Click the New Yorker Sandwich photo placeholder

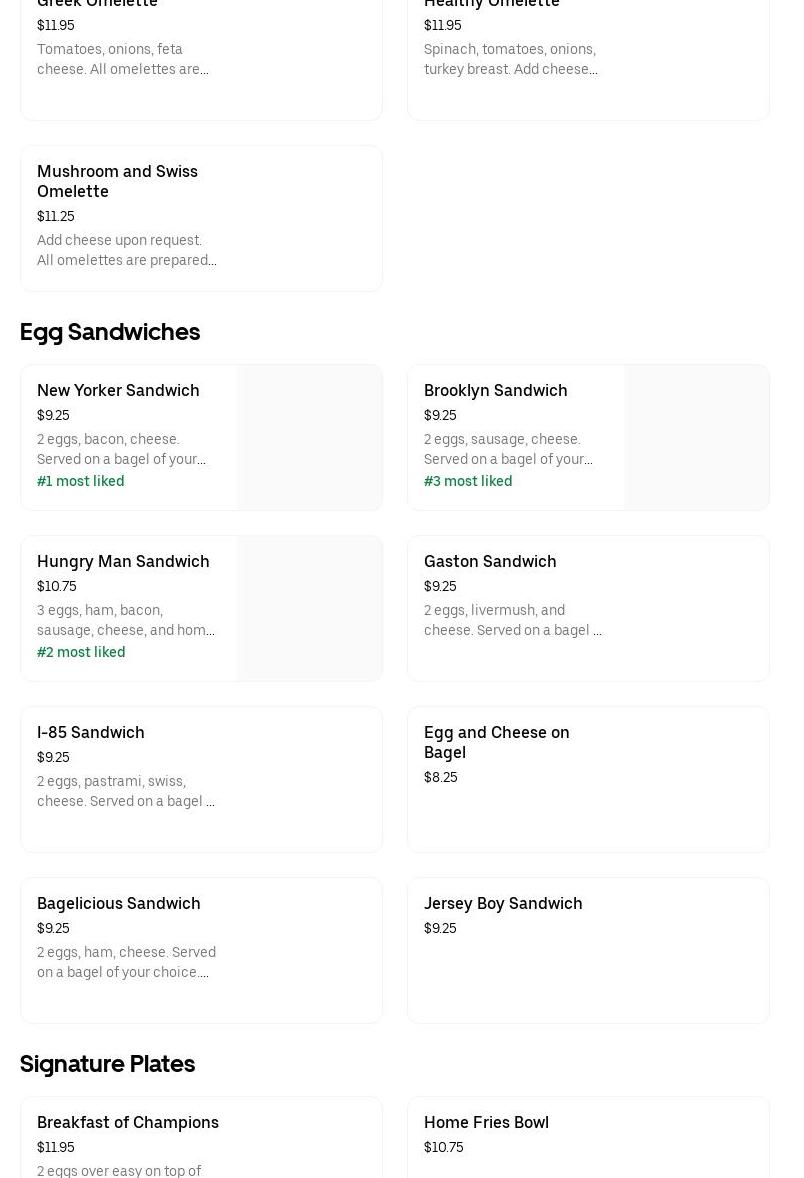tap(310, 438)
